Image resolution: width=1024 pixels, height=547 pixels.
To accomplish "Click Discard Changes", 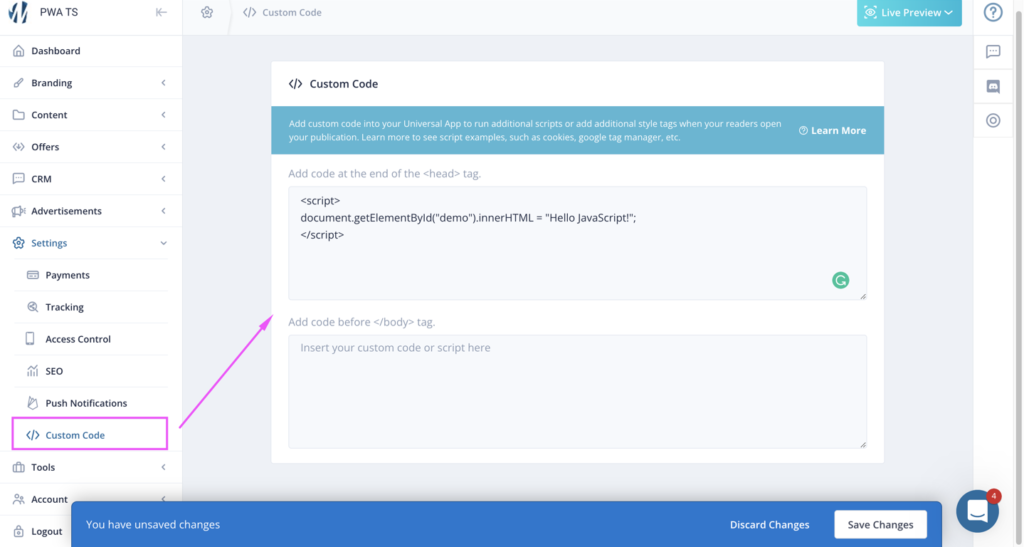I will [x=769, y=524].
